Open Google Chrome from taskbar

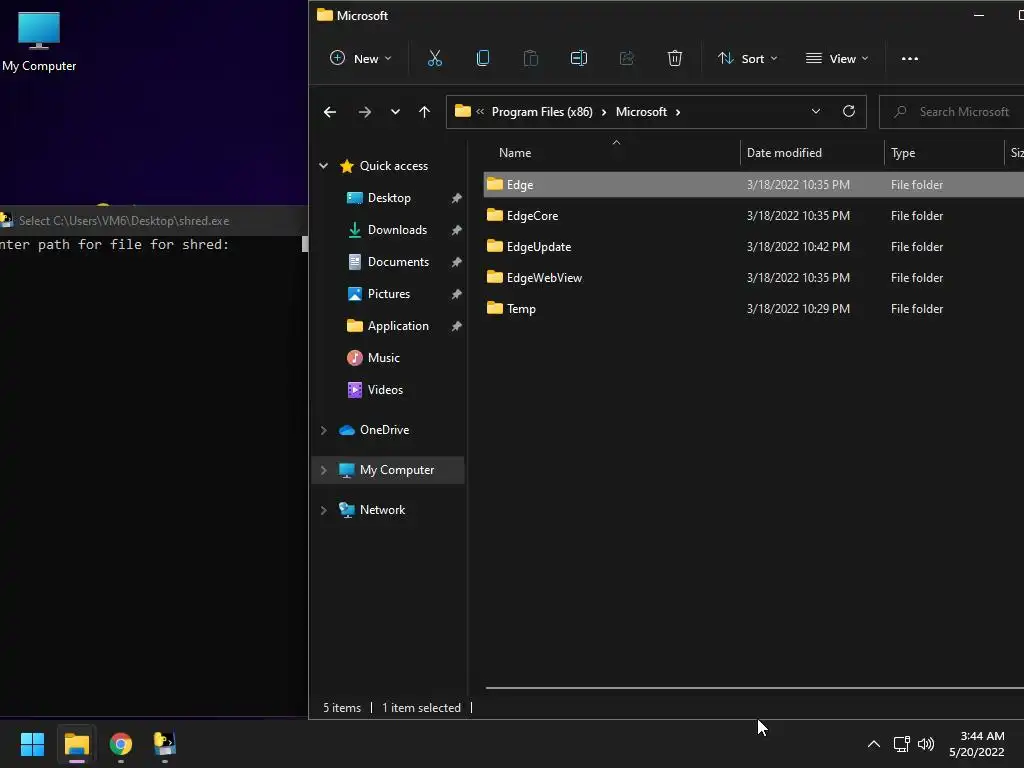121,744
